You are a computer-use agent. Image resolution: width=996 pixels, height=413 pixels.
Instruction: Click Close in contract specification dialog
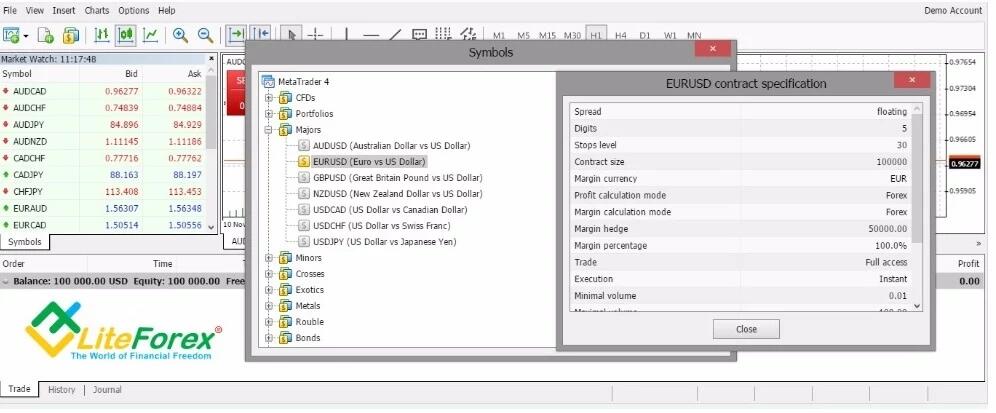(x=746, y=329)
